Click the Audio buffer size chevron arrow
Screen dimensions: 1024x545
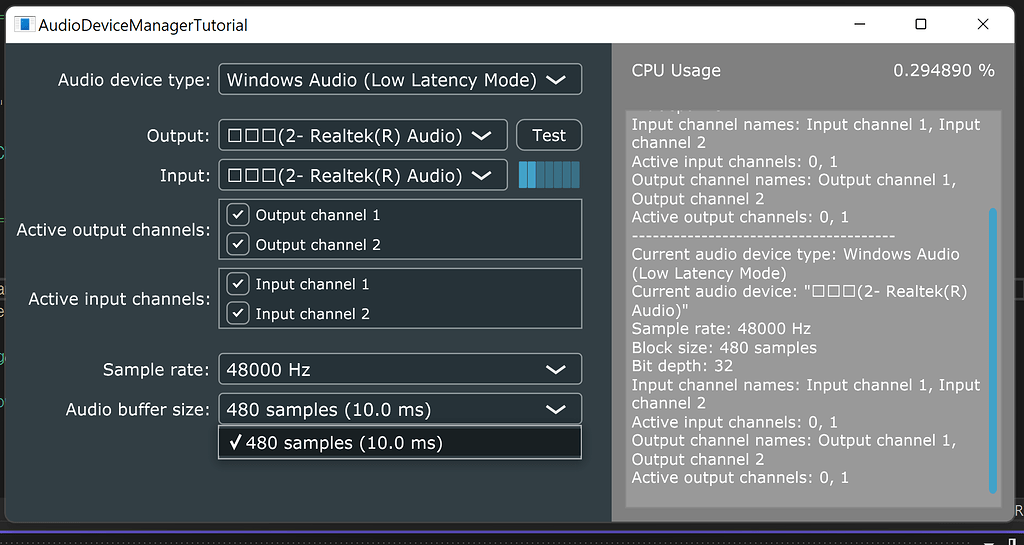(556, 409)
